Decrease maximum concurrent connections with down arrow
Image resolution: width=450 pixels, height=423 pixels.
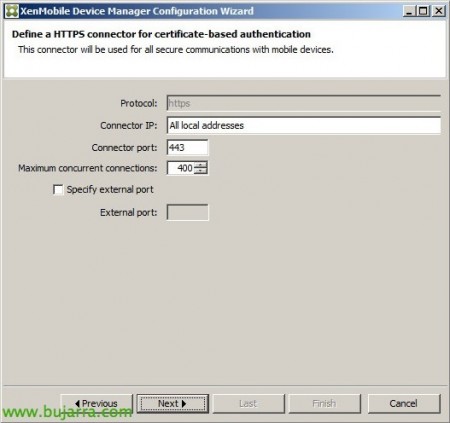[x=200, y=171]
